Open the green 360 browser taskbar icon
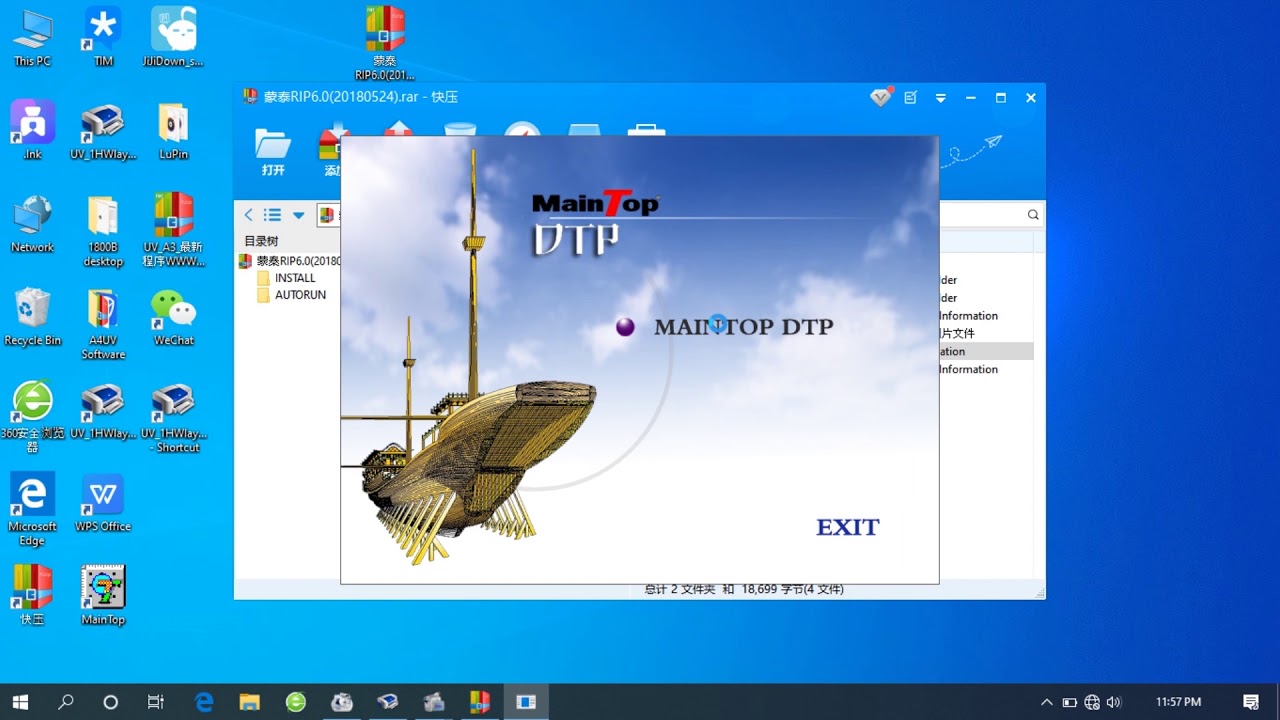 click(x=296, y=702)
